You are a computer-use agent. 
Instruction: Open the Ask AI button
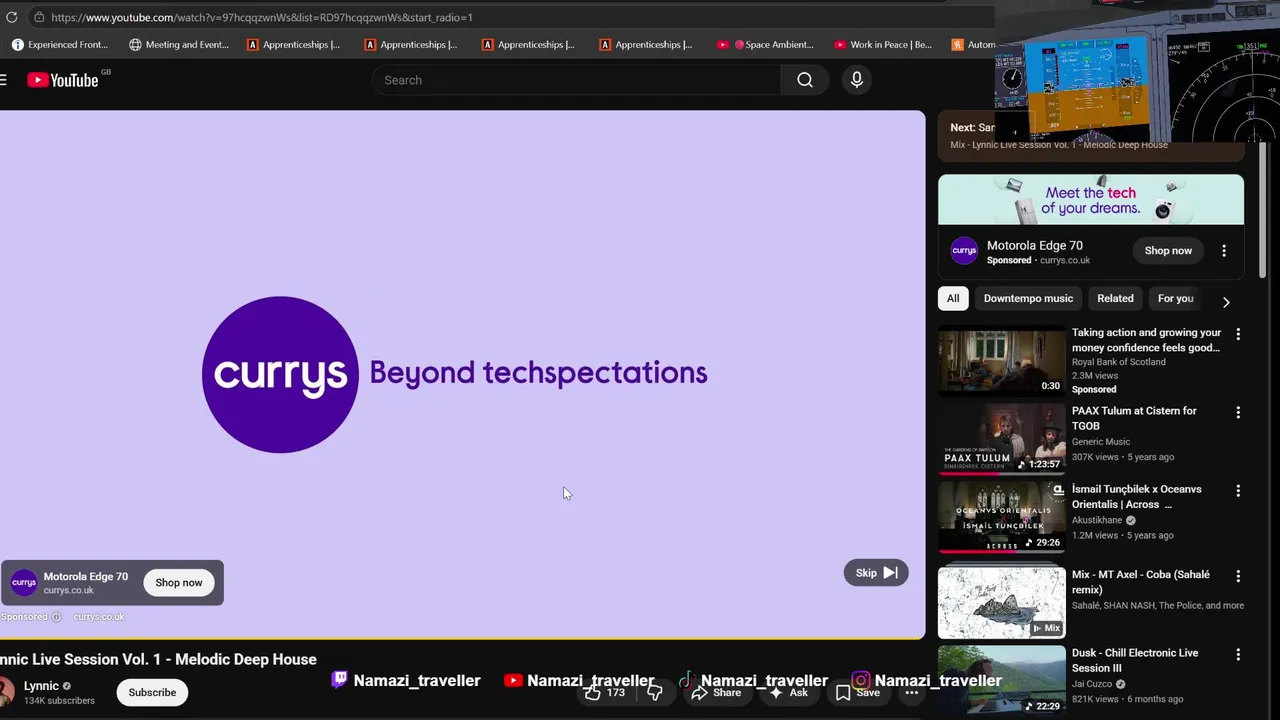pyautogui.click(x=789, y=692)
